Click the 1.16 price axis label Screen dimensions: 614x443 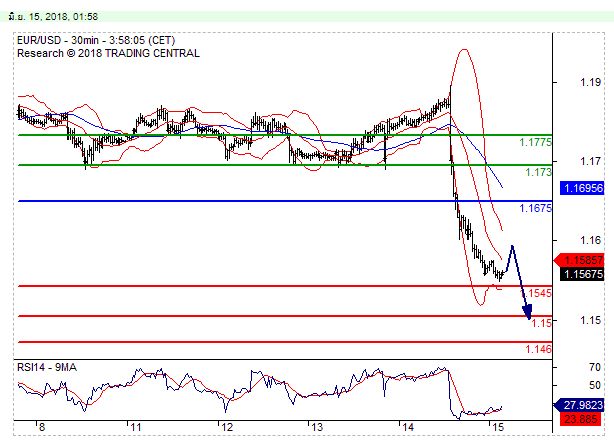590,240
